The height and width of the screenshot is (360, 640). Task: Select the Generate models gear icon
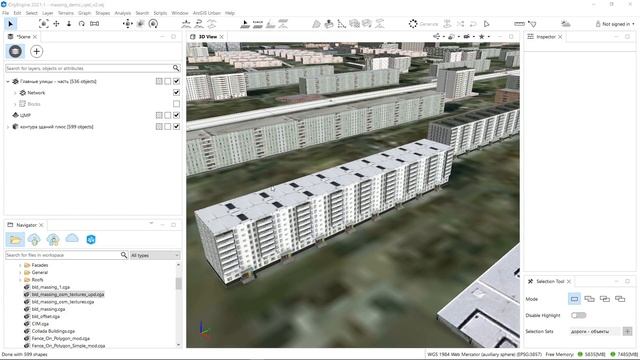pyautogui.click(x=413, y=24)
